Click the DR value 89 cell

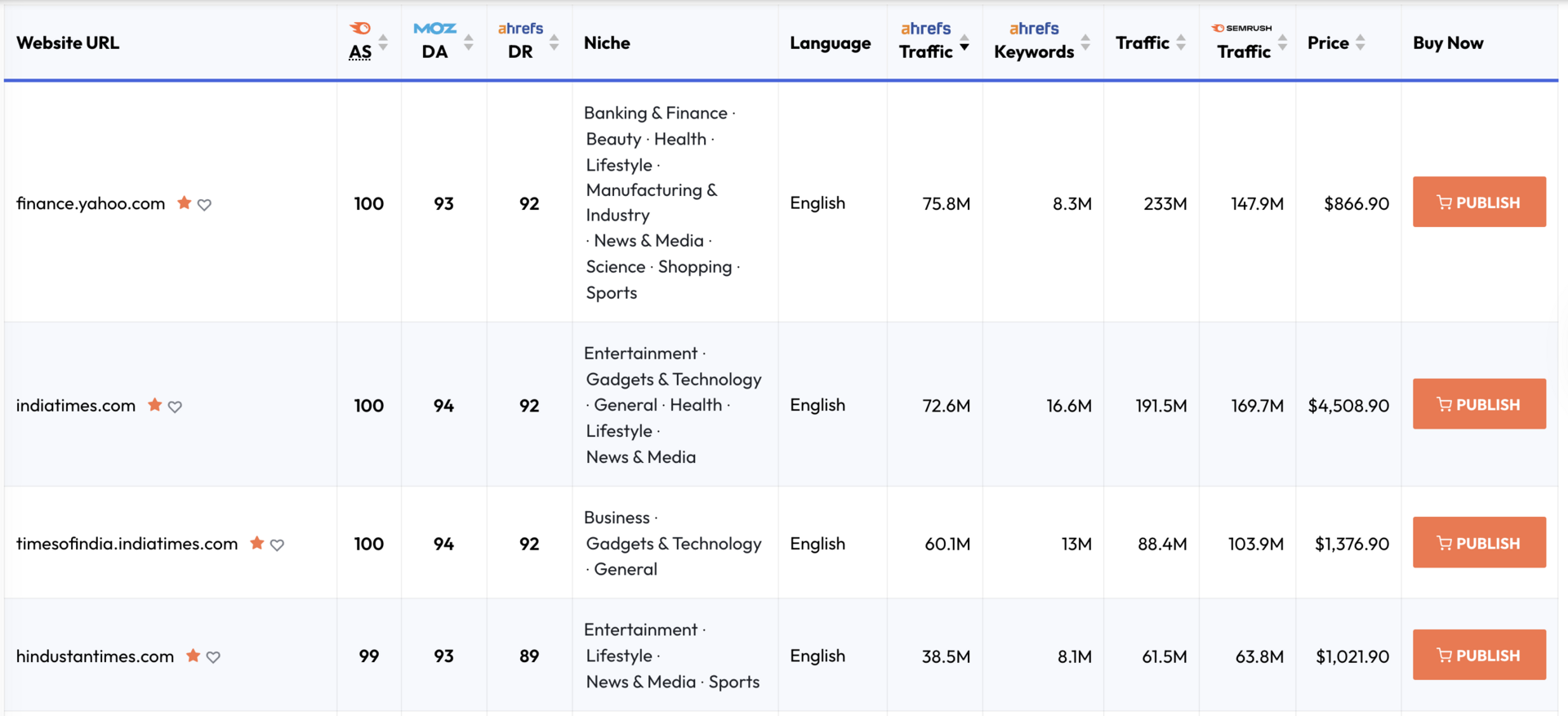click(529, 656)
